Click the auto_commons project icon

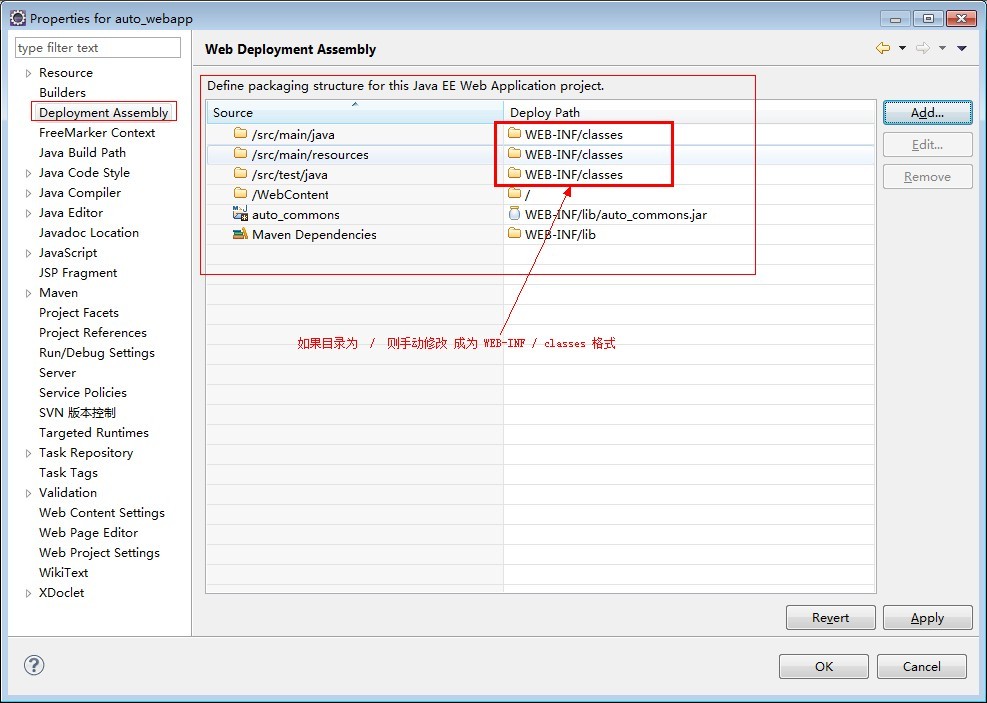point(240,213)
